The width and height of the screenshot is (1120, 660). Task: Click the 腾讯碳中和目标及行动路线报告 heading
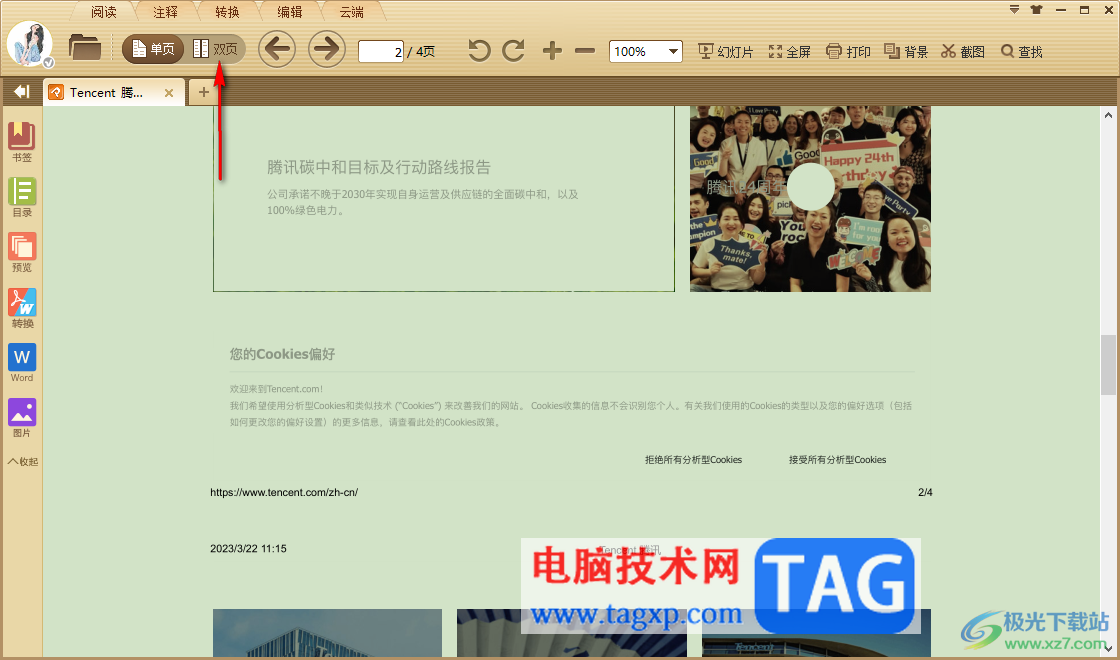coord(379,167)
